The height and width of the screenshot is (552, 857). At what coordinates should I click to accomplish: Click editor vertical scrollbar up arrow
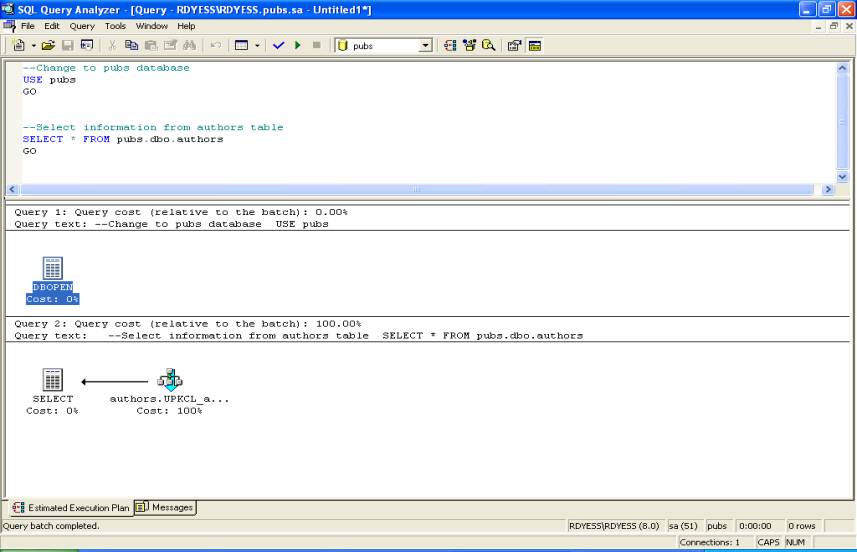coord(842,68)
